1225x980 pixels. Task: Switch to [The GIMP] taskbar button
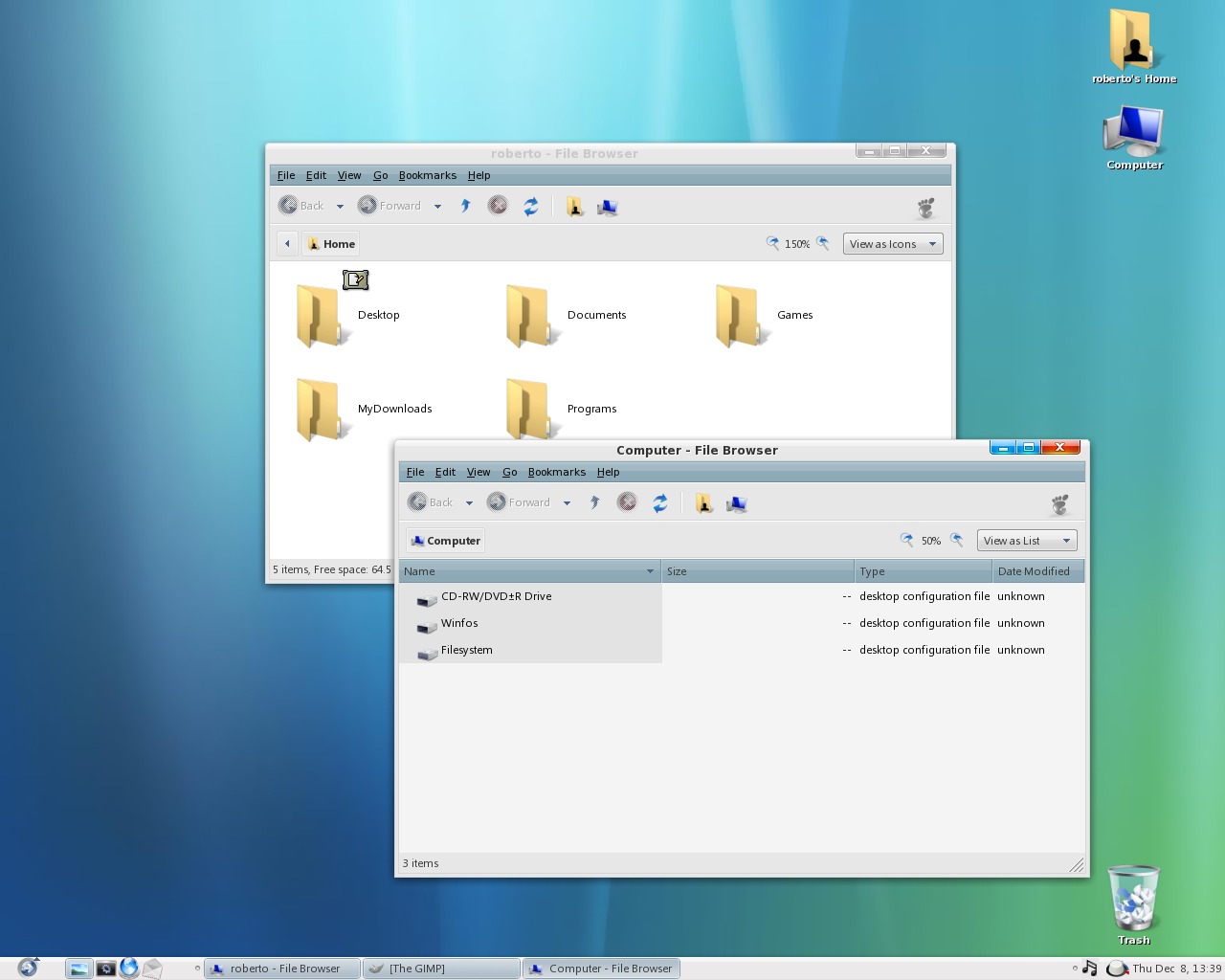pos(442,969)
